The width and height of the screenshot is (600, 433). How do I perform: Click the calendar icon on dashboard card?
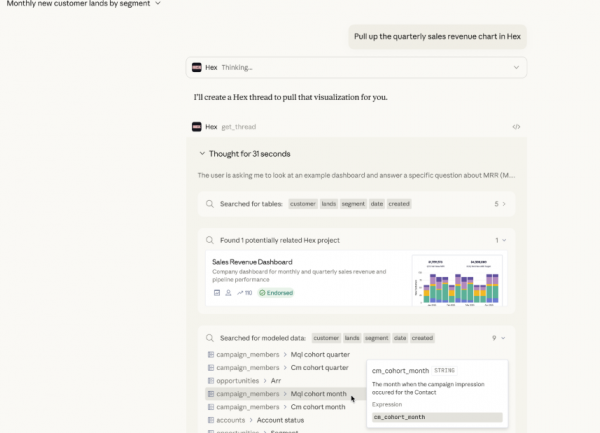pyautogui.click(x=217, y=293)
